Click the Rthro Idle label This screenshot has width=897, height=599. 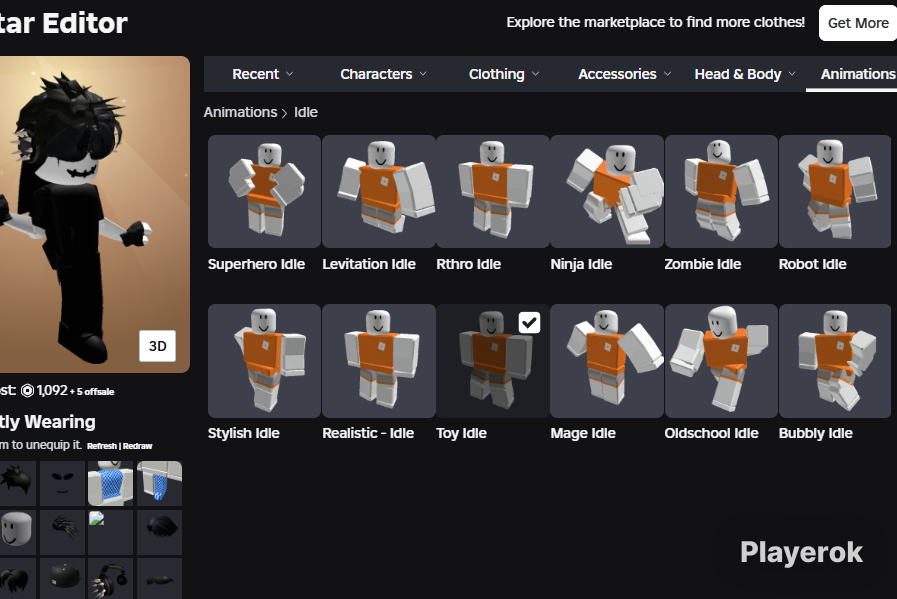[469, 264]
